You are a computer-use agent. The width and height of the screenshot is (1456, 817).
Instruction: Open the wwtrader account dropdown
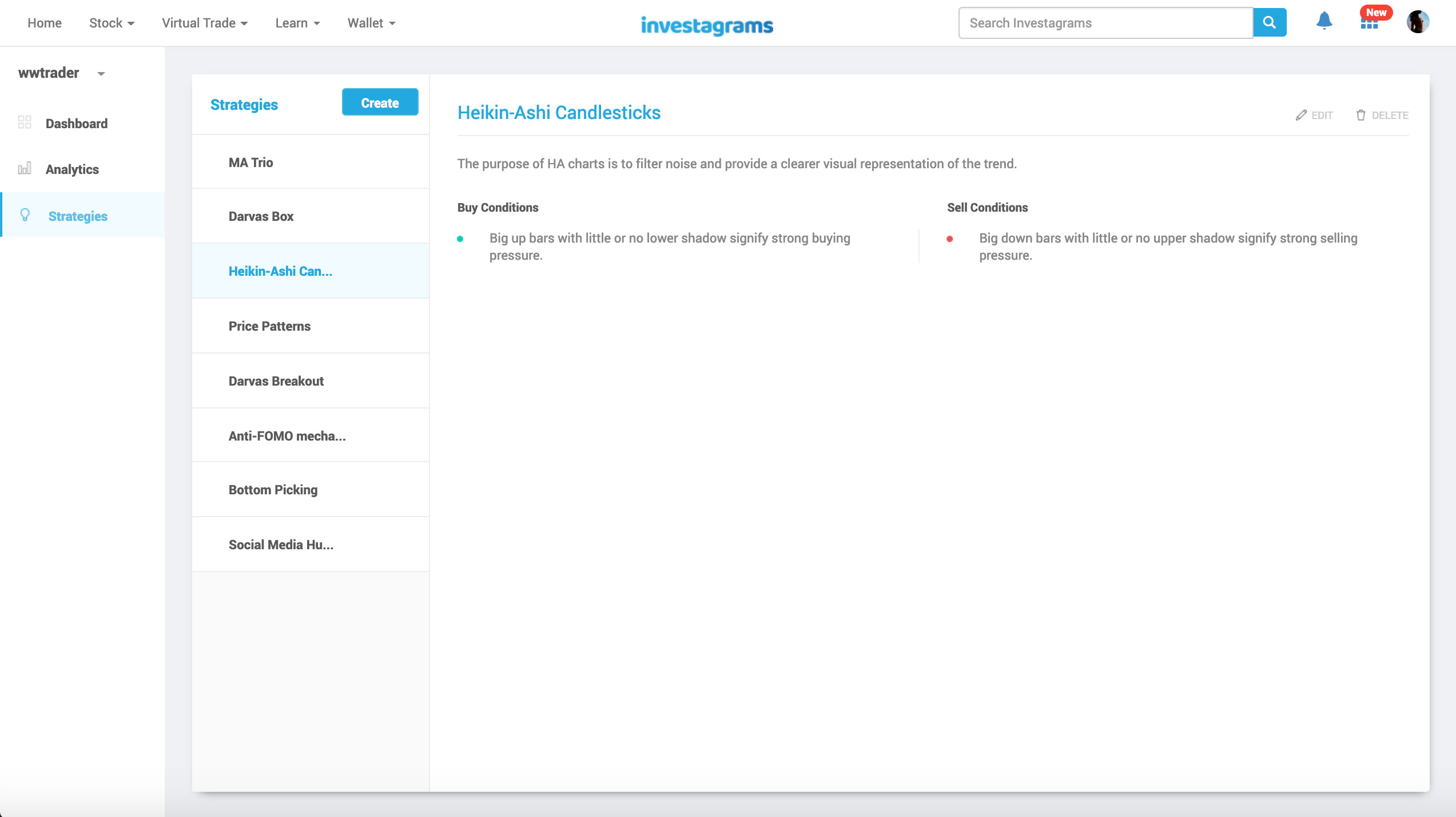tap(62, 73)
